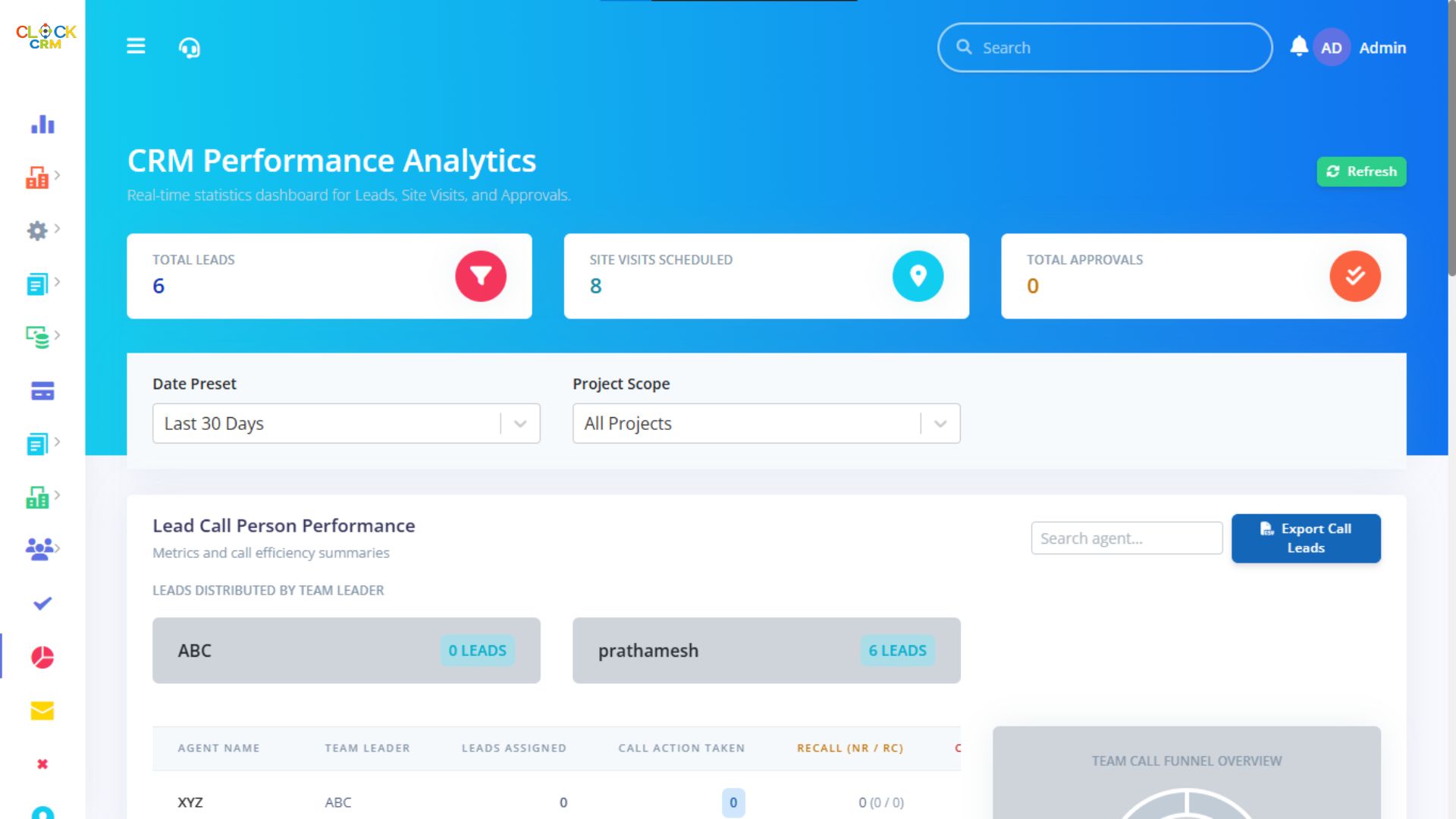Click the top Search field
Screen dimensions: 1456x819
pyautogui.click(x=1105, y=48)
